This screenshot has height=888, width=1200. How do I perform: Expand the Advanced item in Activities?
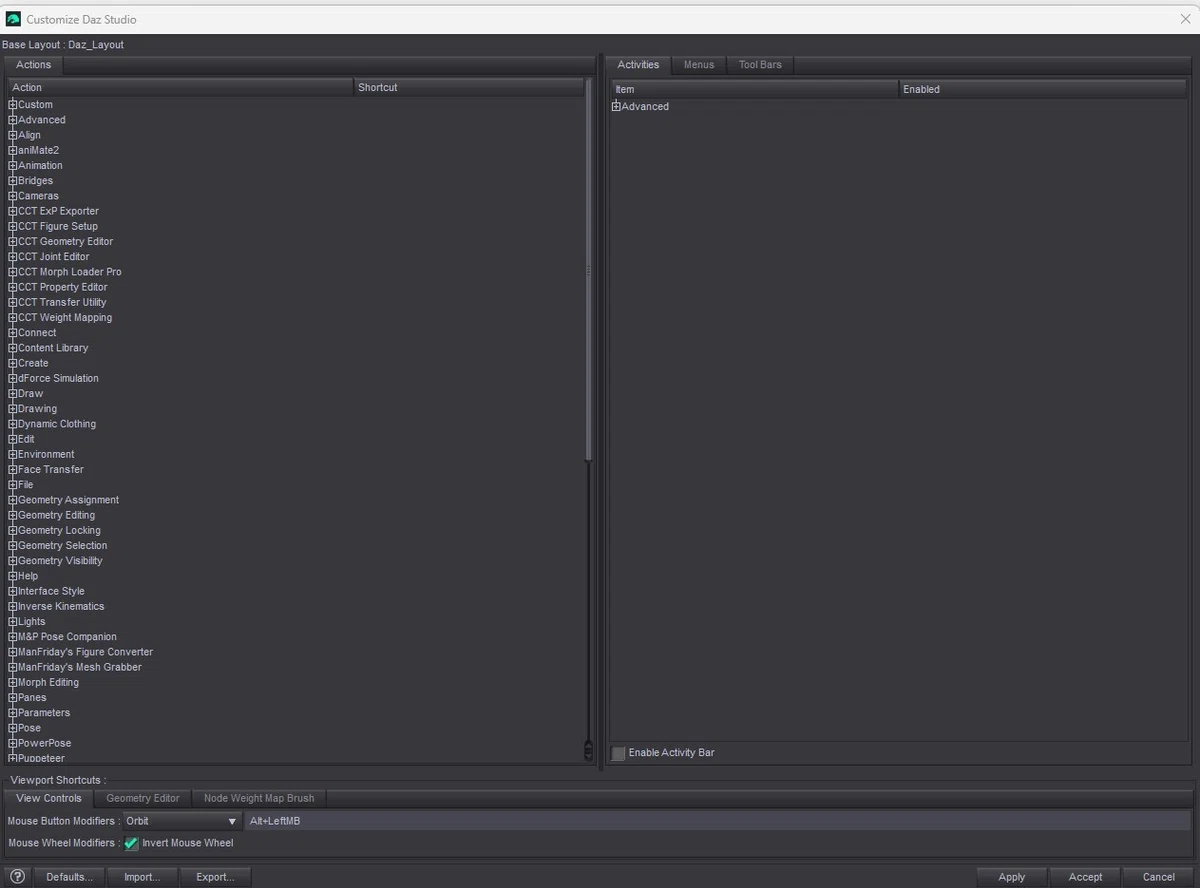click(x=617, y=106)
